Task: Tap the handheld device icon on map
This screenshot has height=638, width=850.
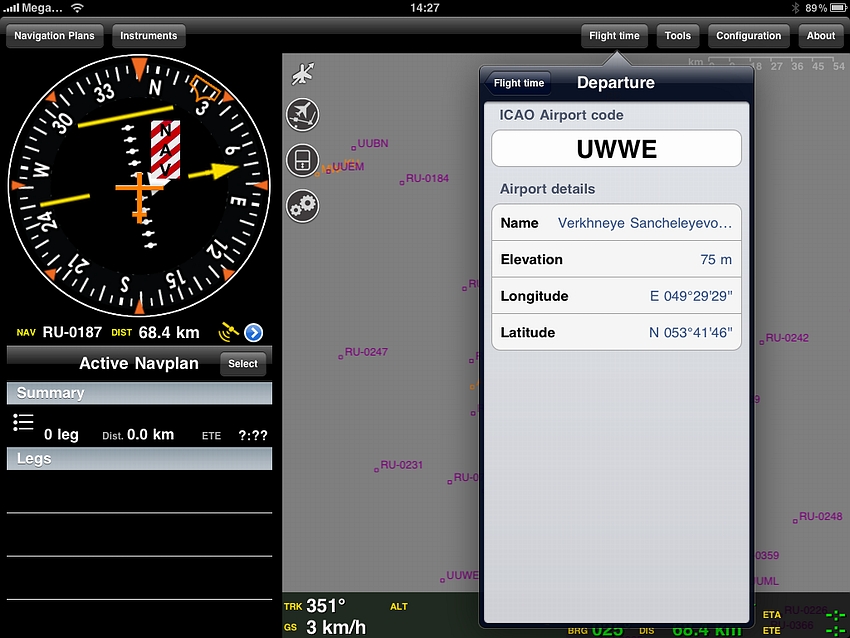Action: [x=302, y=160]
